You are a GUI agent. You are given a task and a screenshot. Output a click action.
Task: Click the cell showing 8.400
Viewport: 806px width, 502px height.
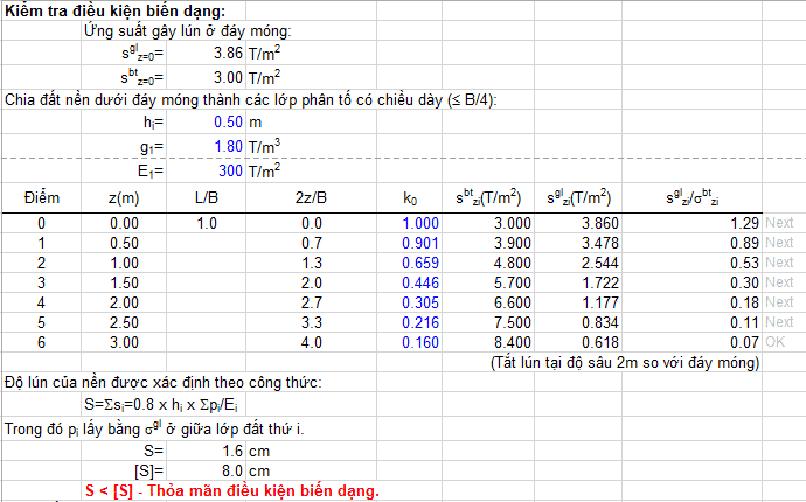click(x=512, y=343)
